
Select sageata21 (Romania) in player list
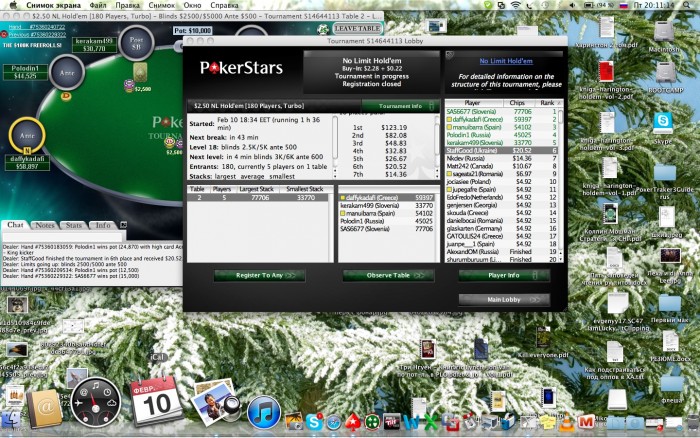pos(501,174)
